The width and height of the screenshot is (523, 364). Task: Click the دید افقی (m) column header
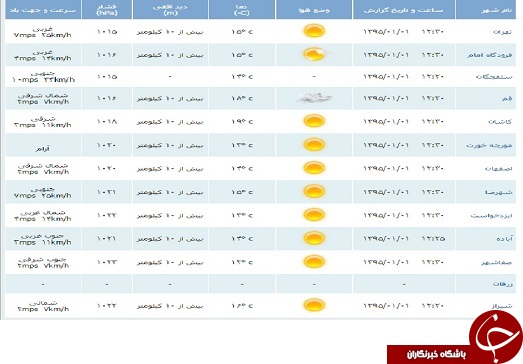(x=170, y=10)
